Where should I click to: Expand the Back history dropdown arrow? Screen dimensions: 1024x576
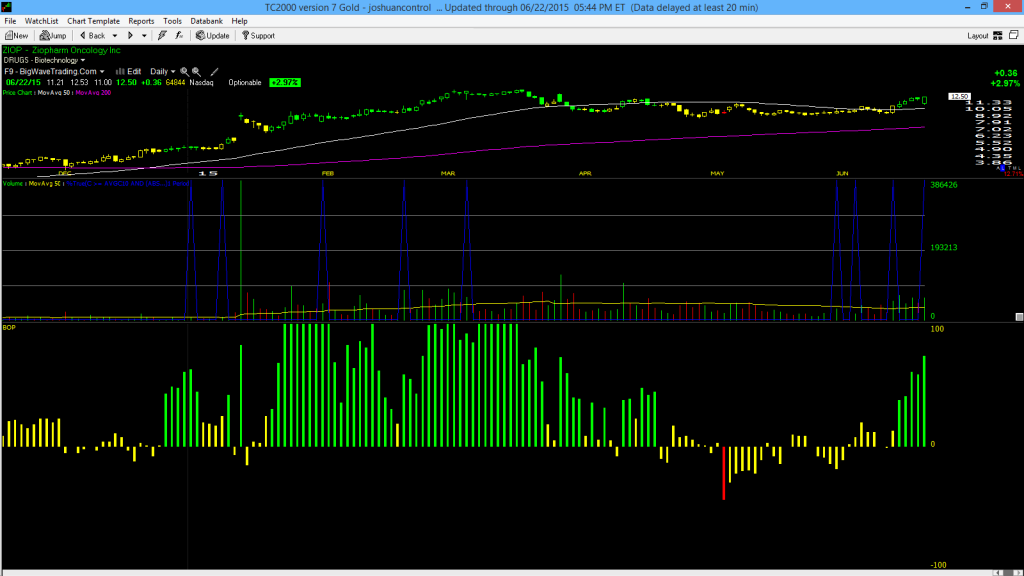pyautogui.click(x=114, y=36)
